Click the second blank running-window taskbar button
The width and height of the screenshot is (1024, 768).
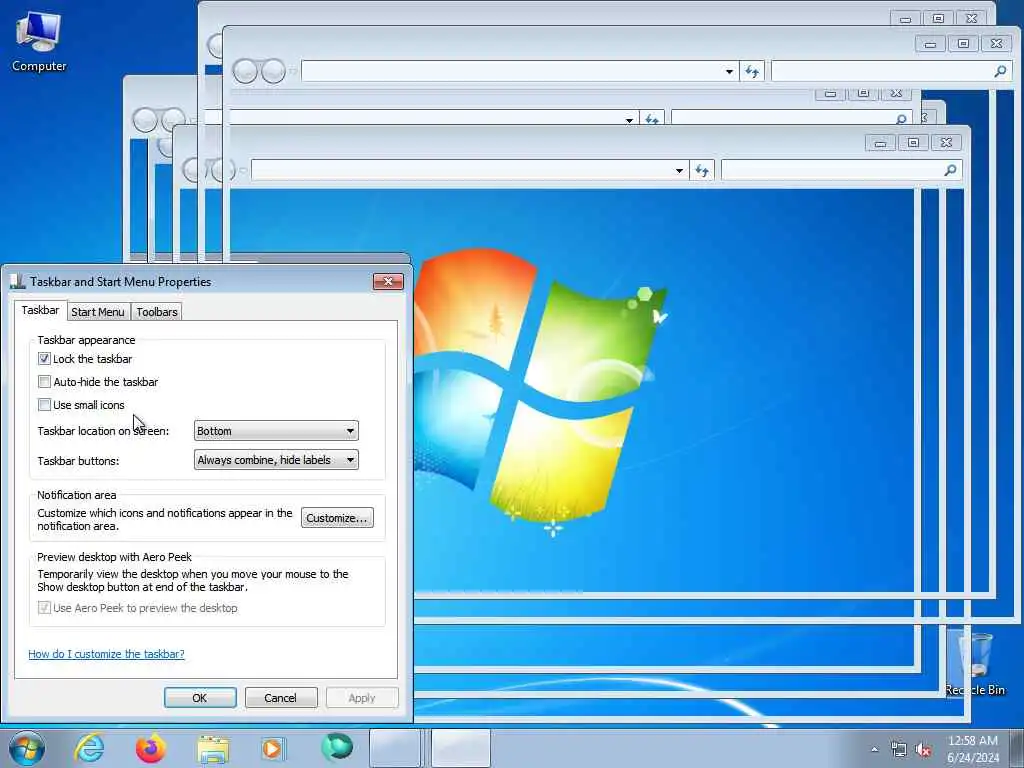tap(460, 748)
